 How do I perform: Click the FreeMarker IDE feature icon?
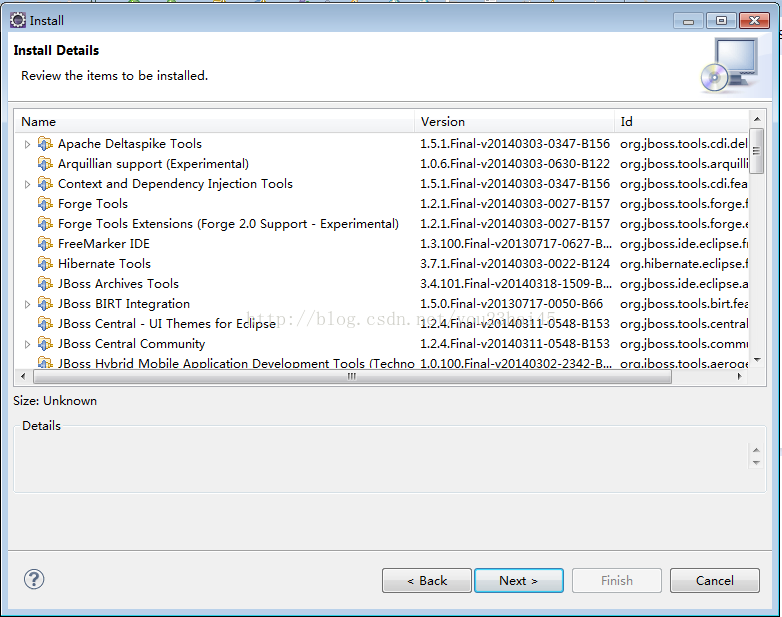[x=45, y=243]
